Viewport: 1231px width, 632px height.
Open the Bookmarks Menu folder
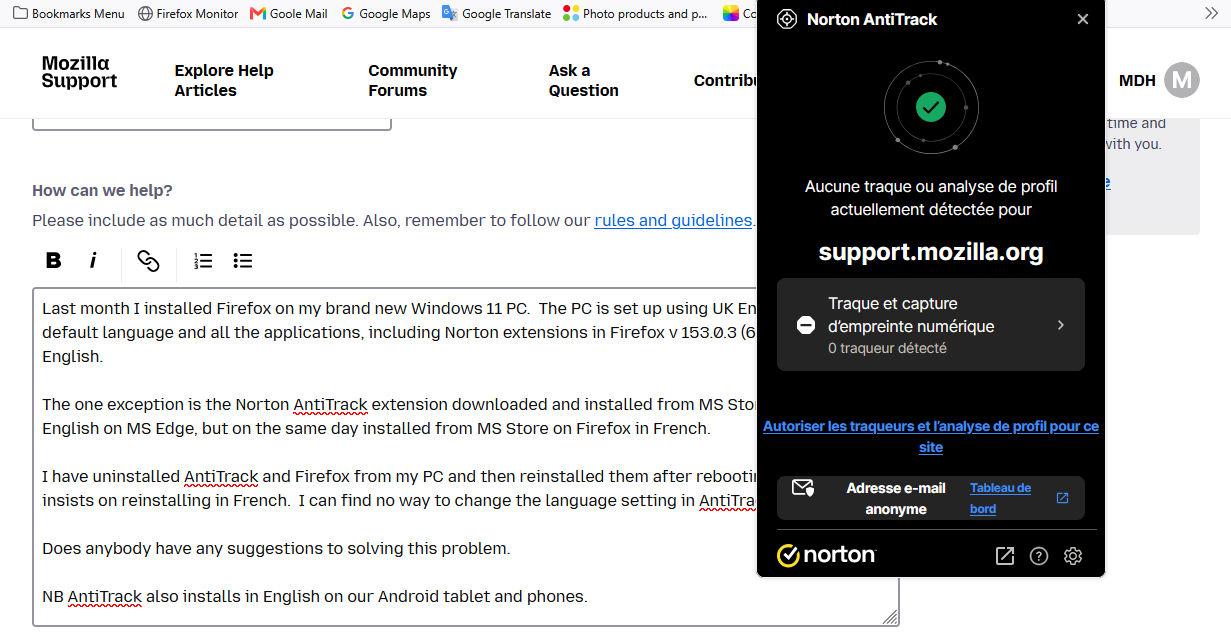(x=69, y=14)
